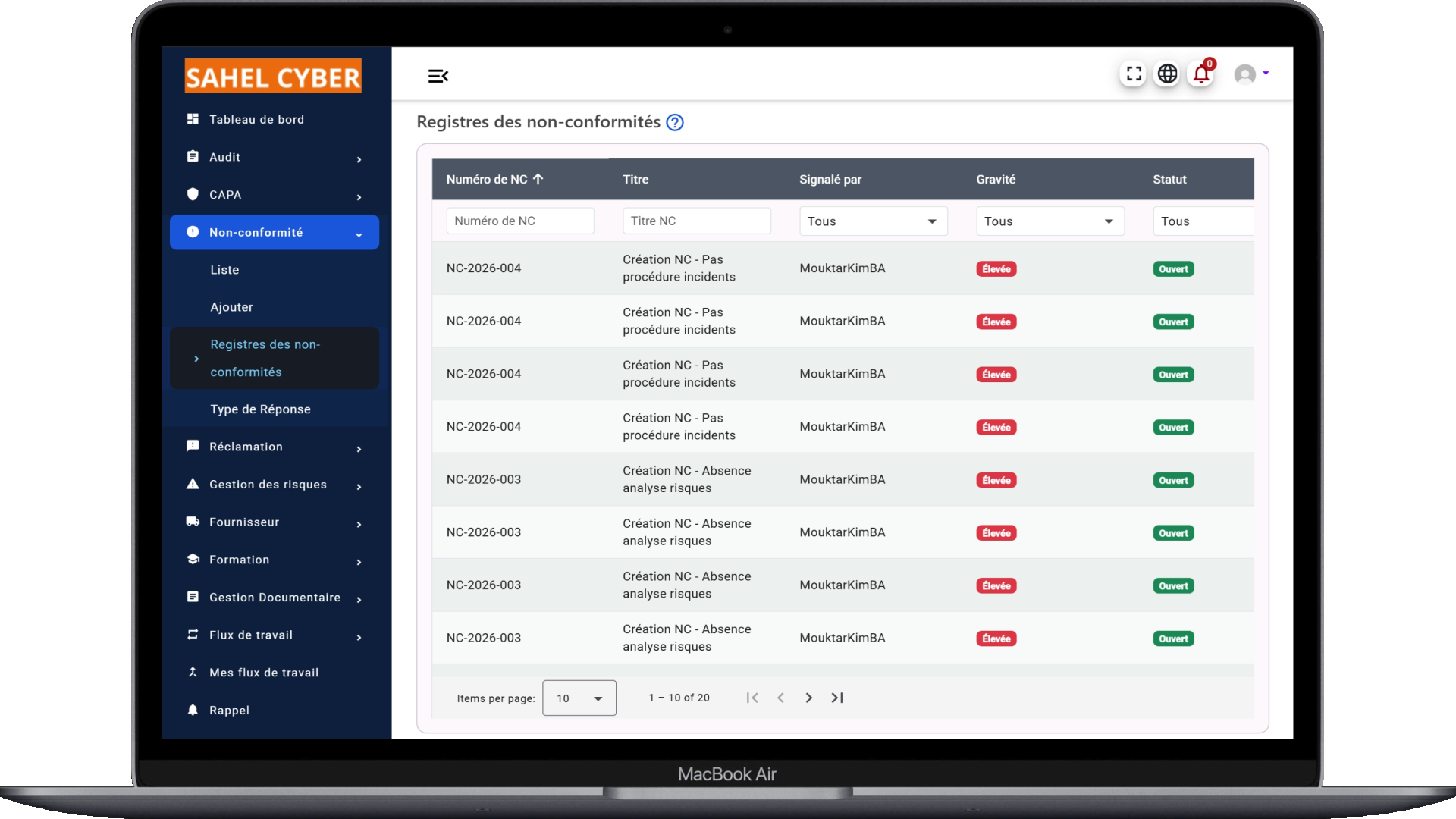Expand the CAPA submenu chevron
The width and height of the screenshot is (1456, 819).
(x=359, y=197)
